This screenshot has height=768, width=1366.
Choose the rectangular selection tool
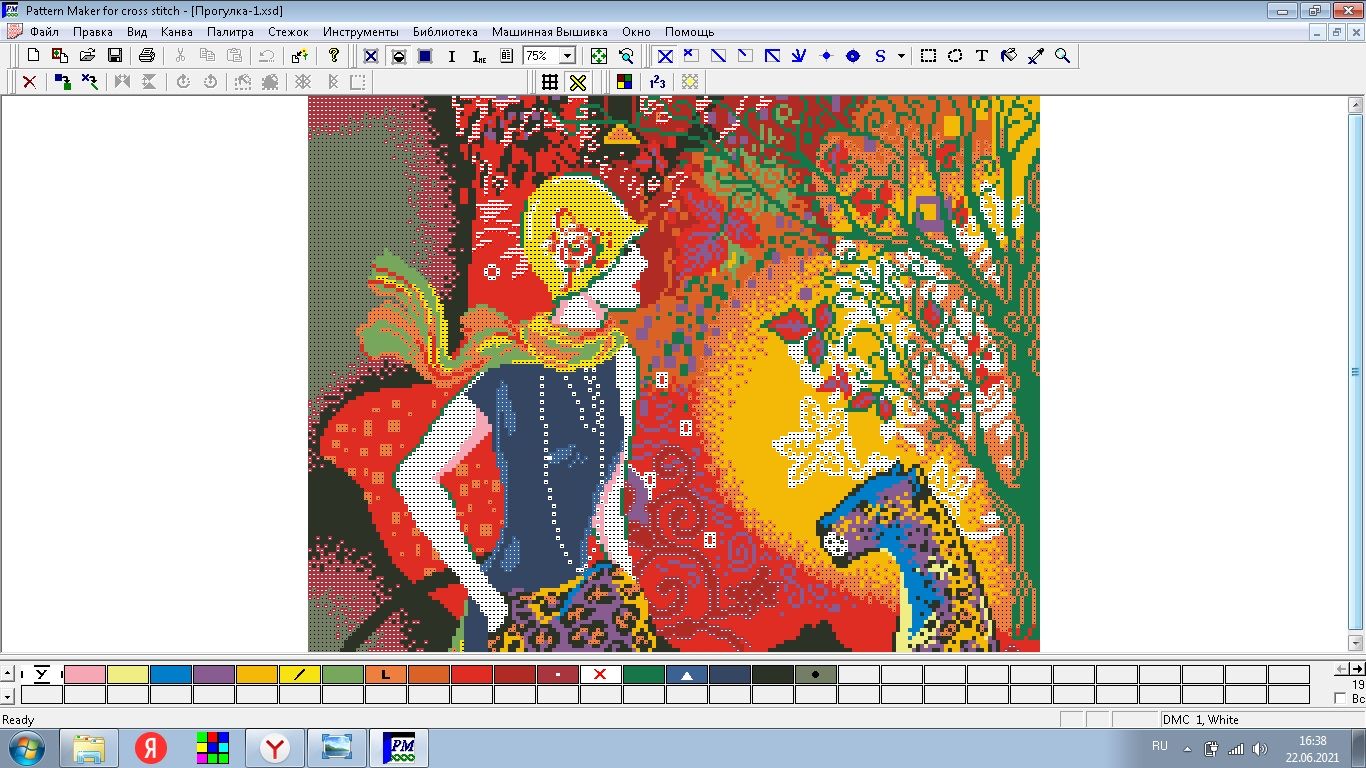point(928,56)
